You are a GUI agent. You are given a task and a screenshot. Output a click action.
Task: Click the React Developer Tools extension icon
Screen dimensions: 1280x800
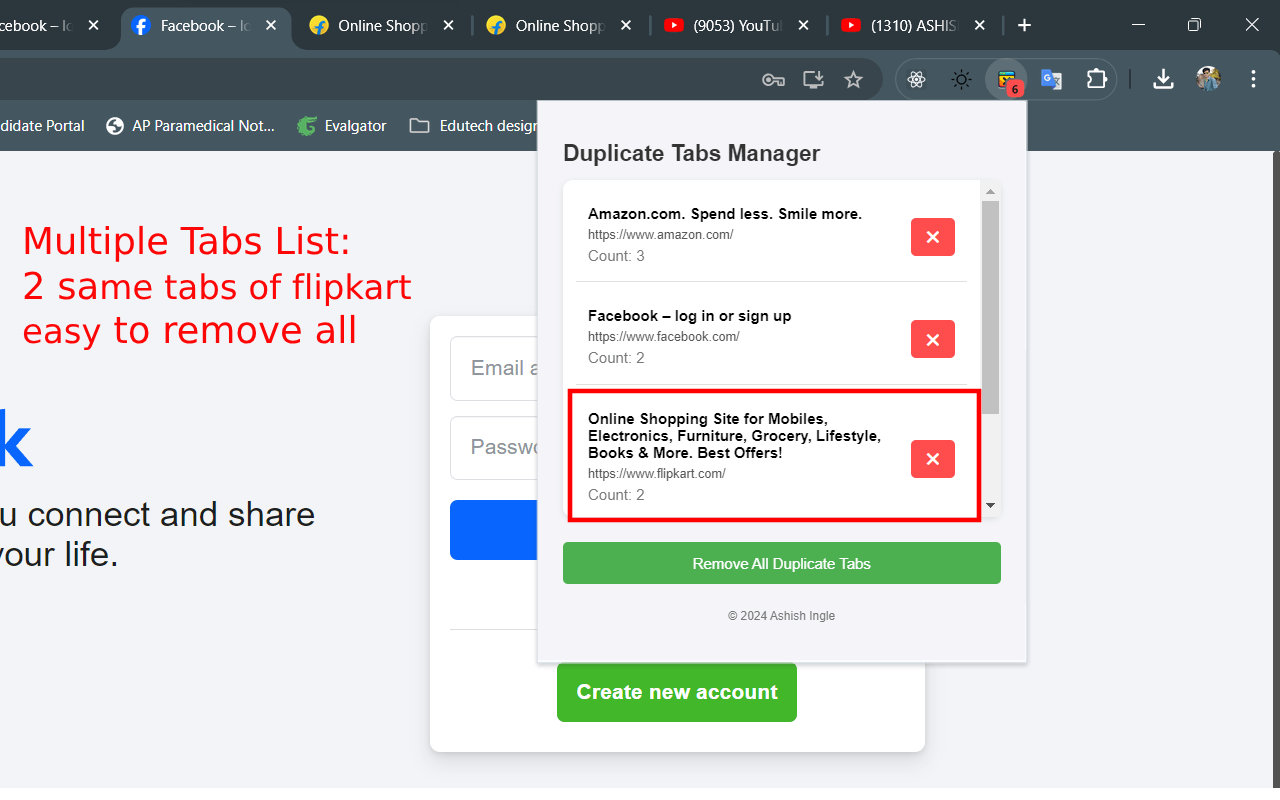[917, 80]
